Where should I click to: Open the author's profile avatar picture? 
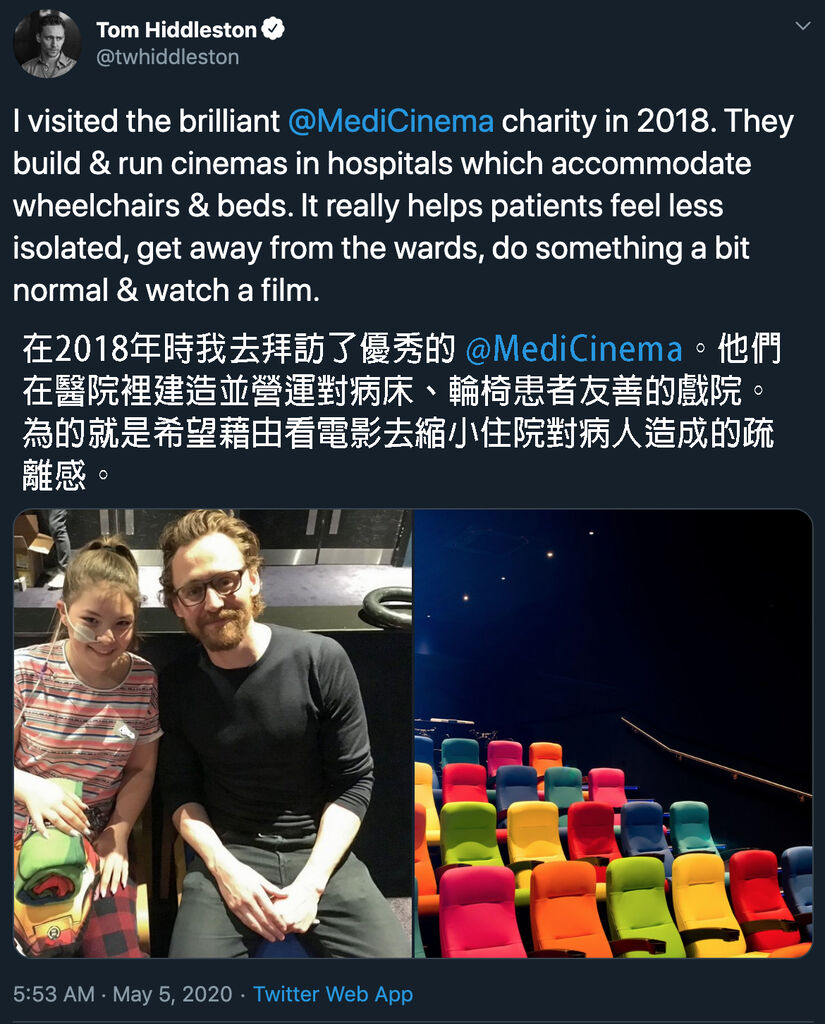point(47,44)
